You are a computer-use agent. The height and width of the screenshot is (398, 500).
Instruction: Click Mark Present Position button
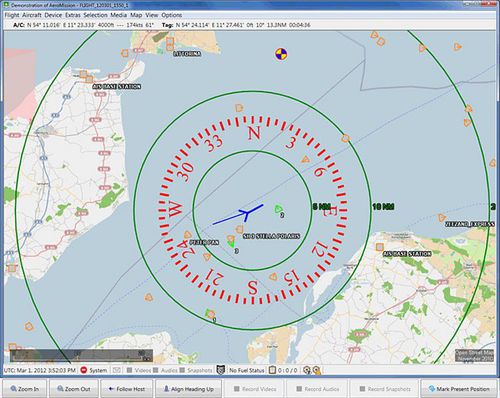pos(459,389)
